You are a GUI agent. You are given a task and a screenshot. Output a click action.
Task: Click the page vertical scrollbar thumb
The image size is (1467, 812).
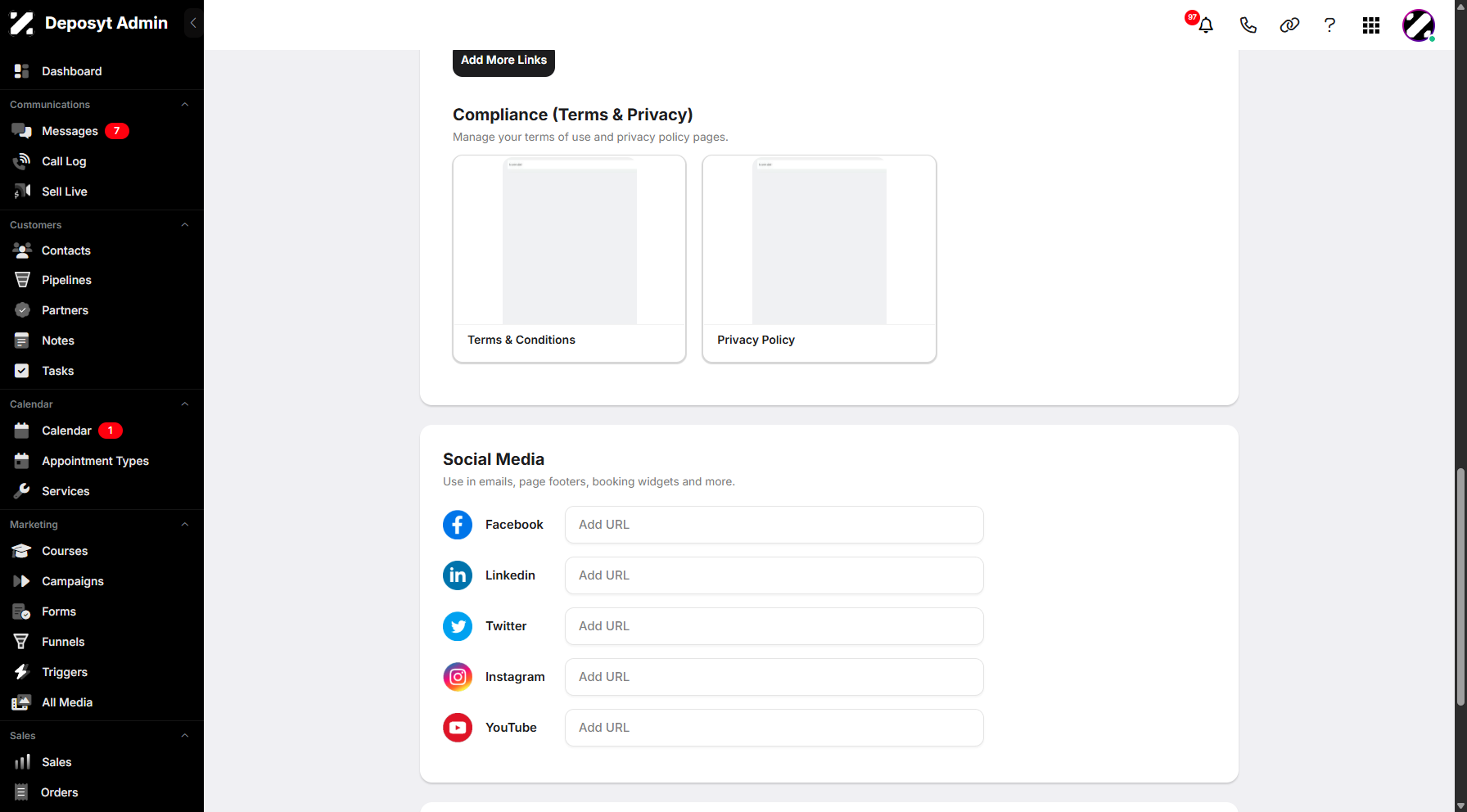[x=1460, y=587]
